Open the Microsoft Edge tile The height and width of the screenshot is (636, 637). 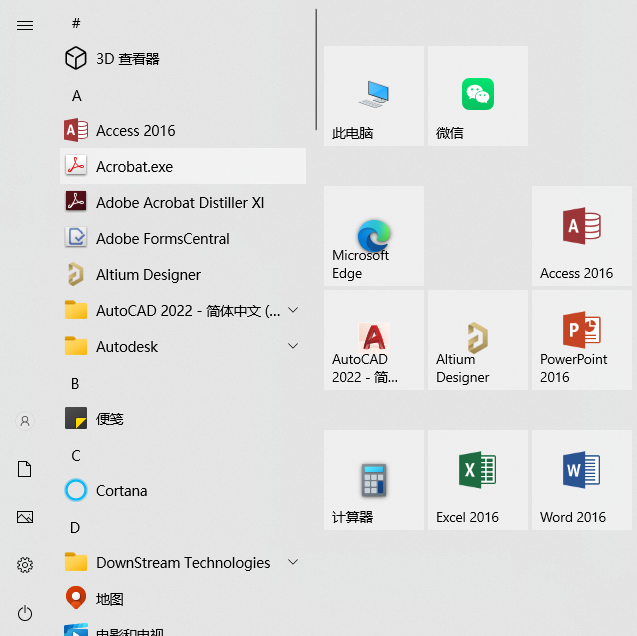pyautogui.click(x=374, y=236)
